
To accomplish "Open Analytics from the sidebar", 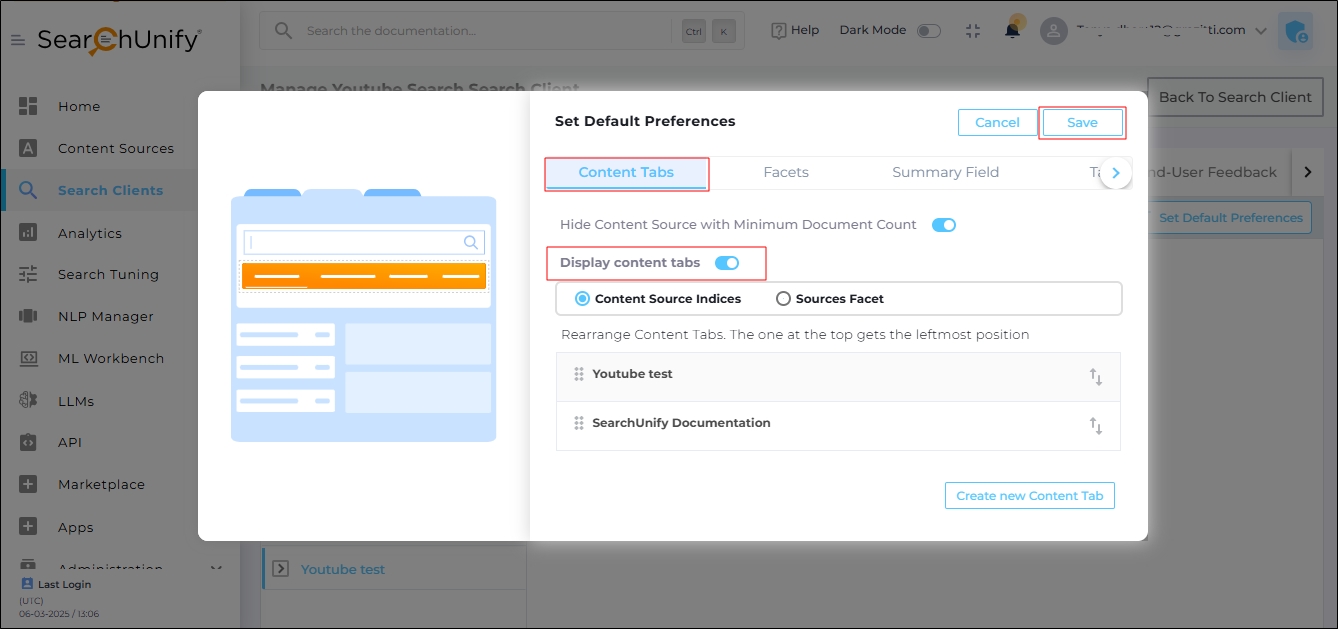I will [89, 233].
